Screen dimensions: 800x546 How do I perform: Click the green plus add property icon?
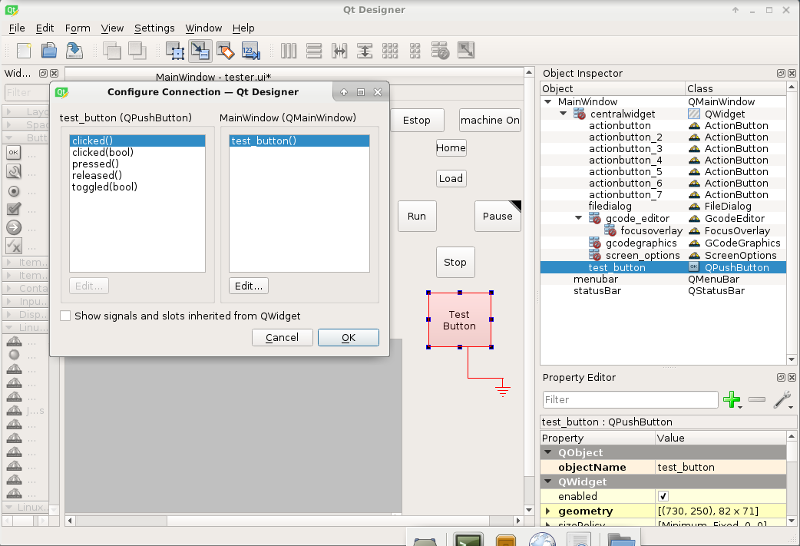click(x=732, y=400)
